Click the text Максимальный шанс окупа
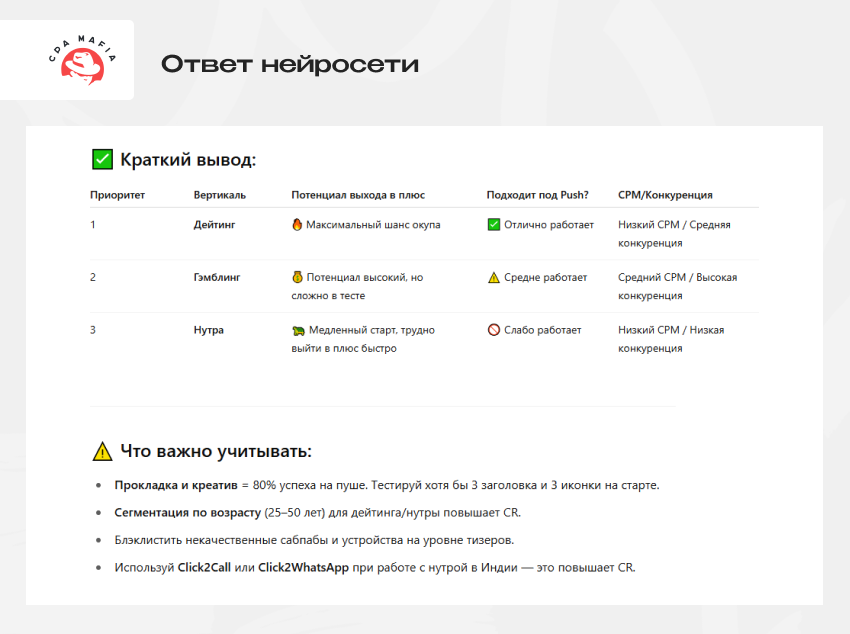This screenshot has width=850, height=634. 373,225
